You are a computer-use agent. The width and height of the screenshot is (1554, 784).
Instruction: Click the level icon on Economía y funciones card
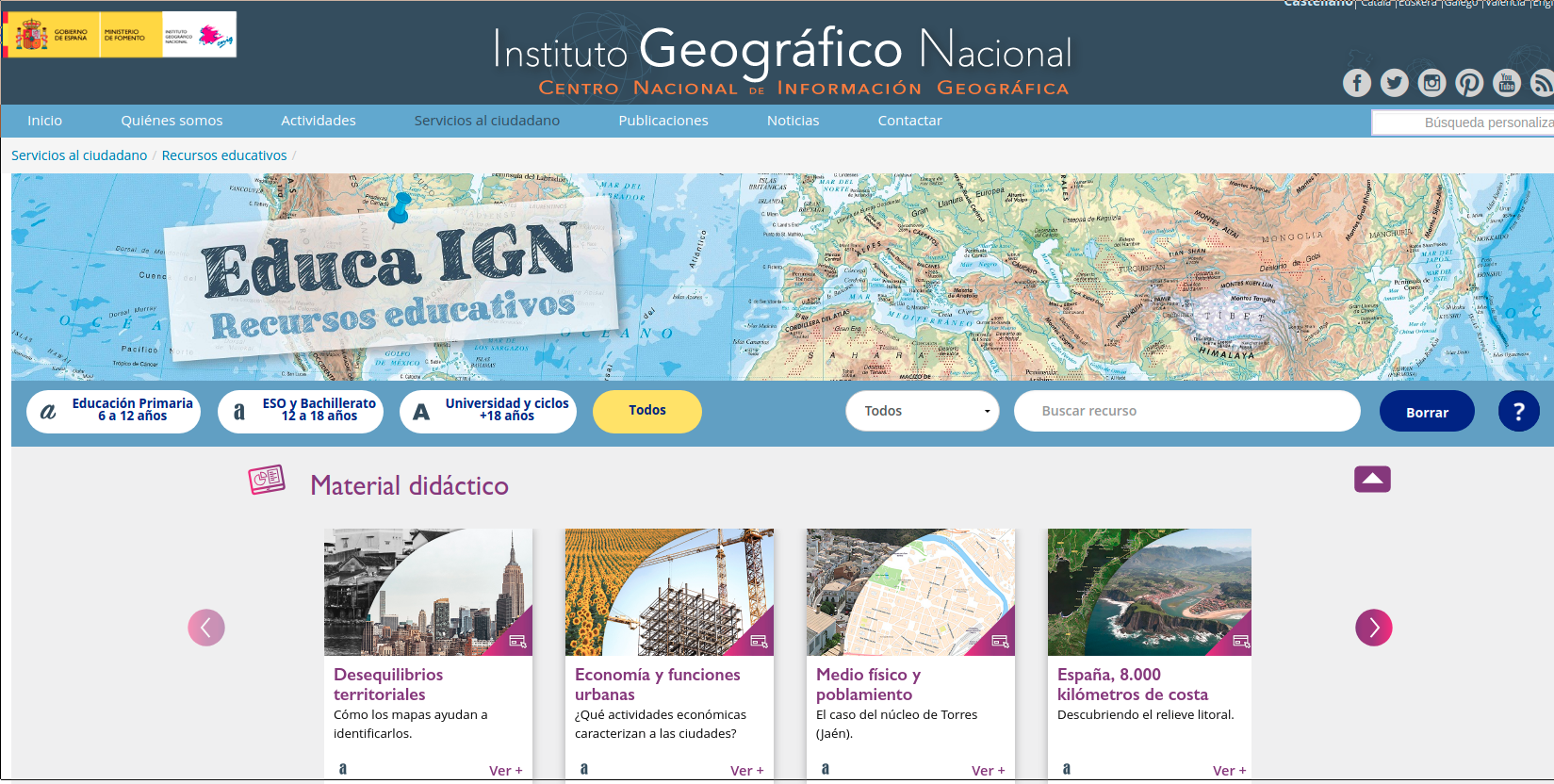584,769
